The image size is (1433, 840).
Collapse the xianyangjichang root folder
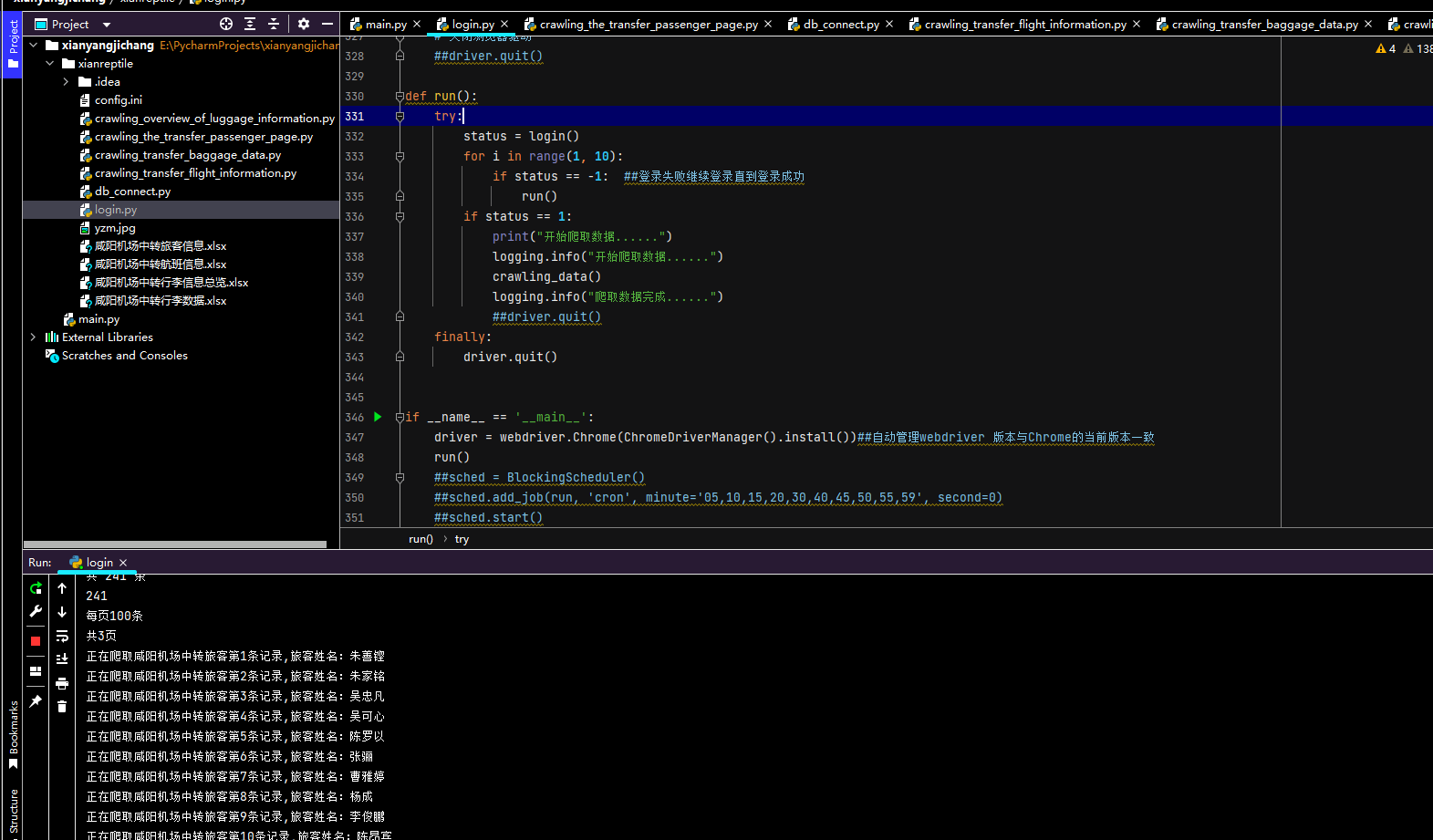(34, 45)
